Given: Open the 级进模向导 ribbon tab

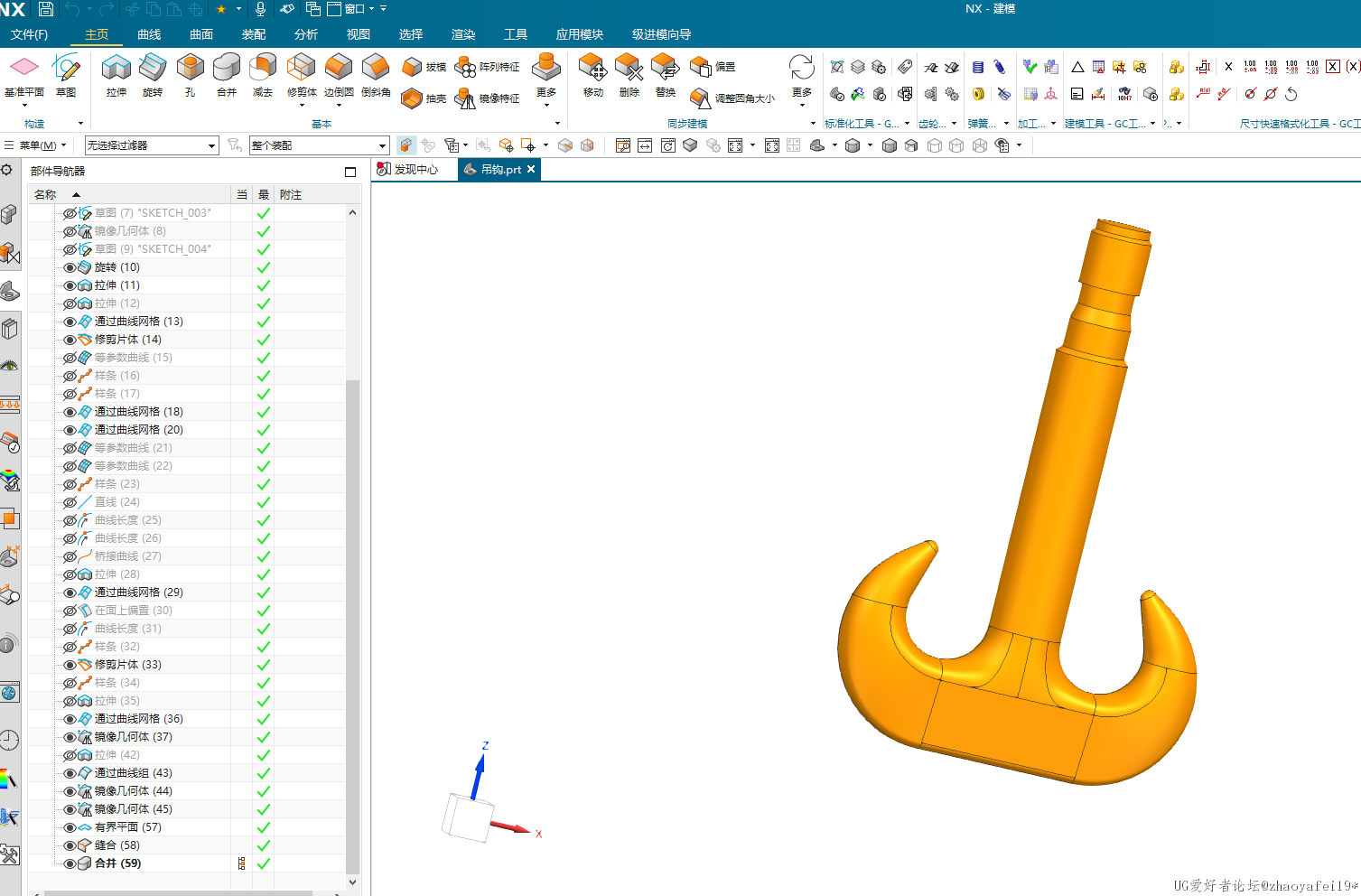Looking at the screenshot, I should click(x=662, y=34).
